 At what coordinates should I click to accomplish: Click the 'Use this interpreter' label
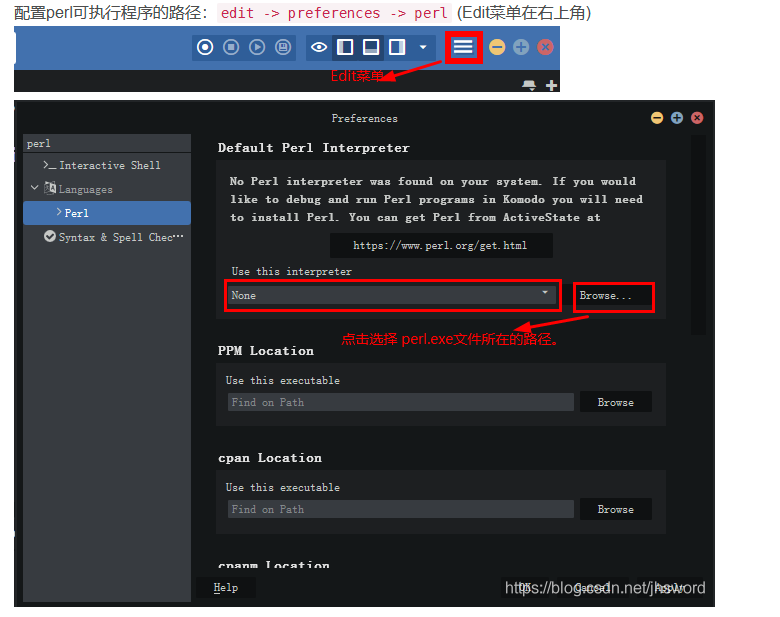pyautogui.click(x=292, y=272)
